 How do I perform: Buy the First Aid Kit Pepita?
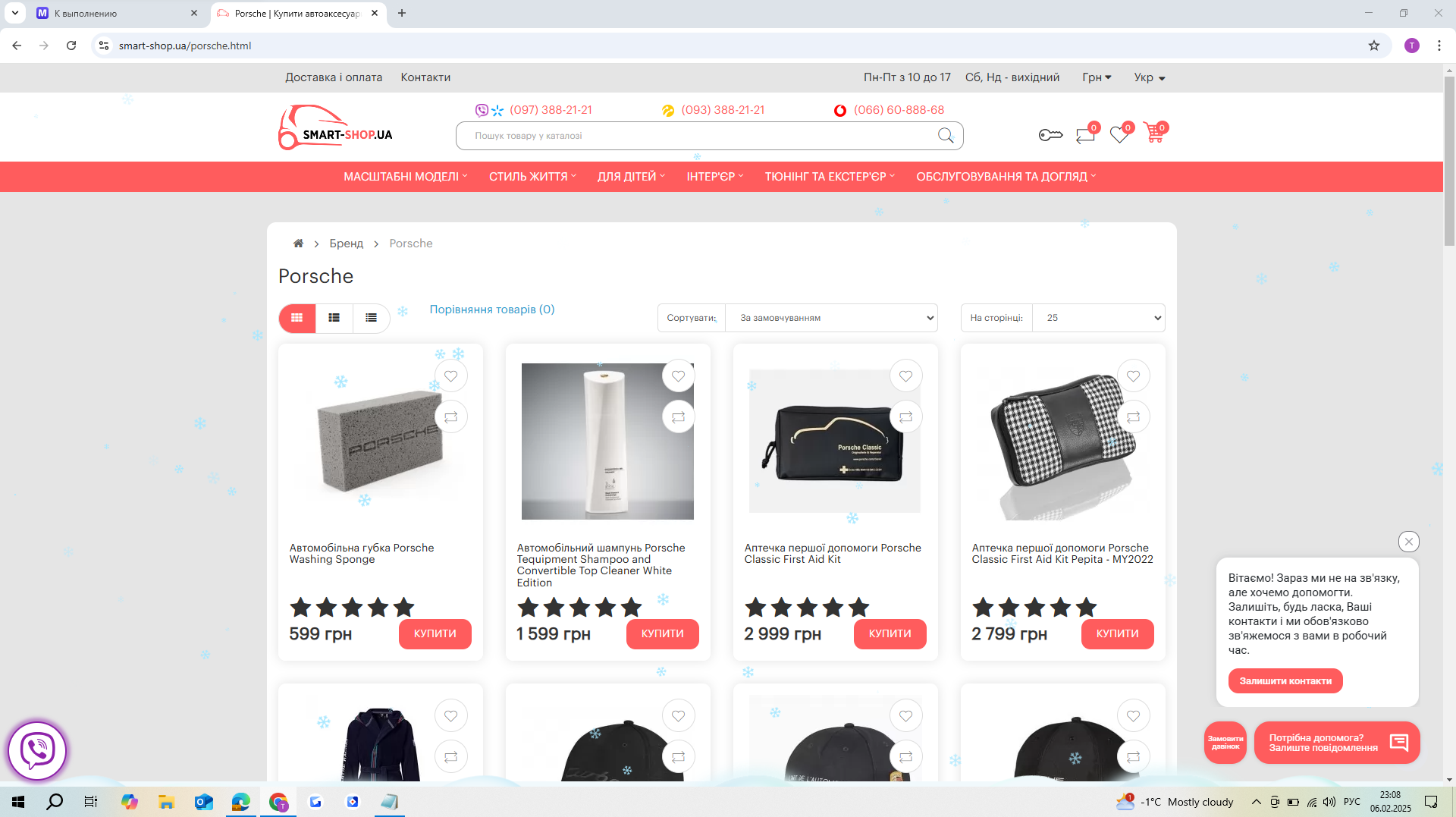click(x=1118, y=634)
